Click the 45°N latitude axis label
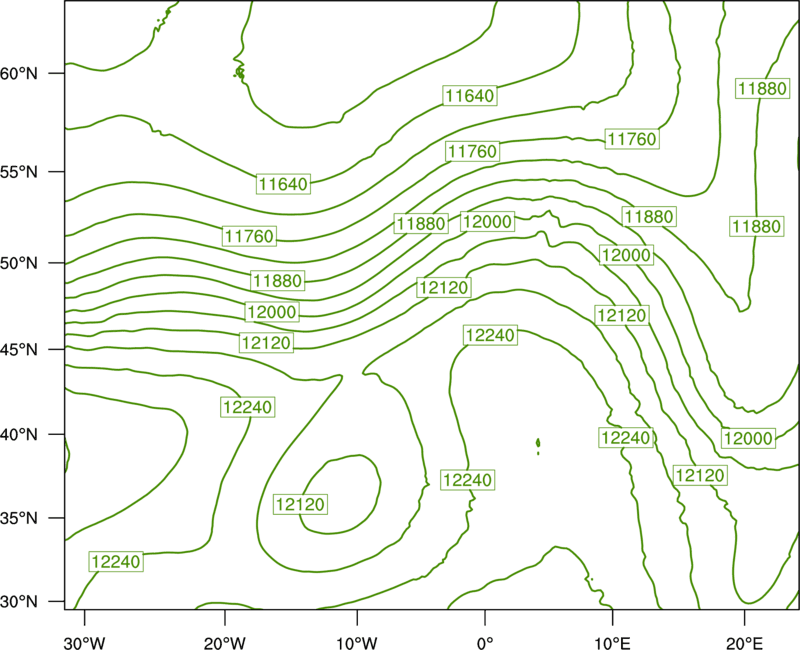This screenshot has height=650, width=800. 19,349
